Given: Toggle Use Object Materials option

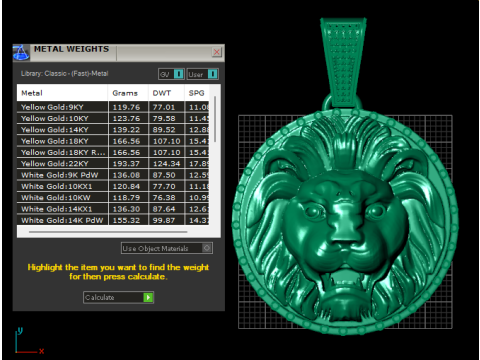Looking at the screenshot, I should [167, 248].
